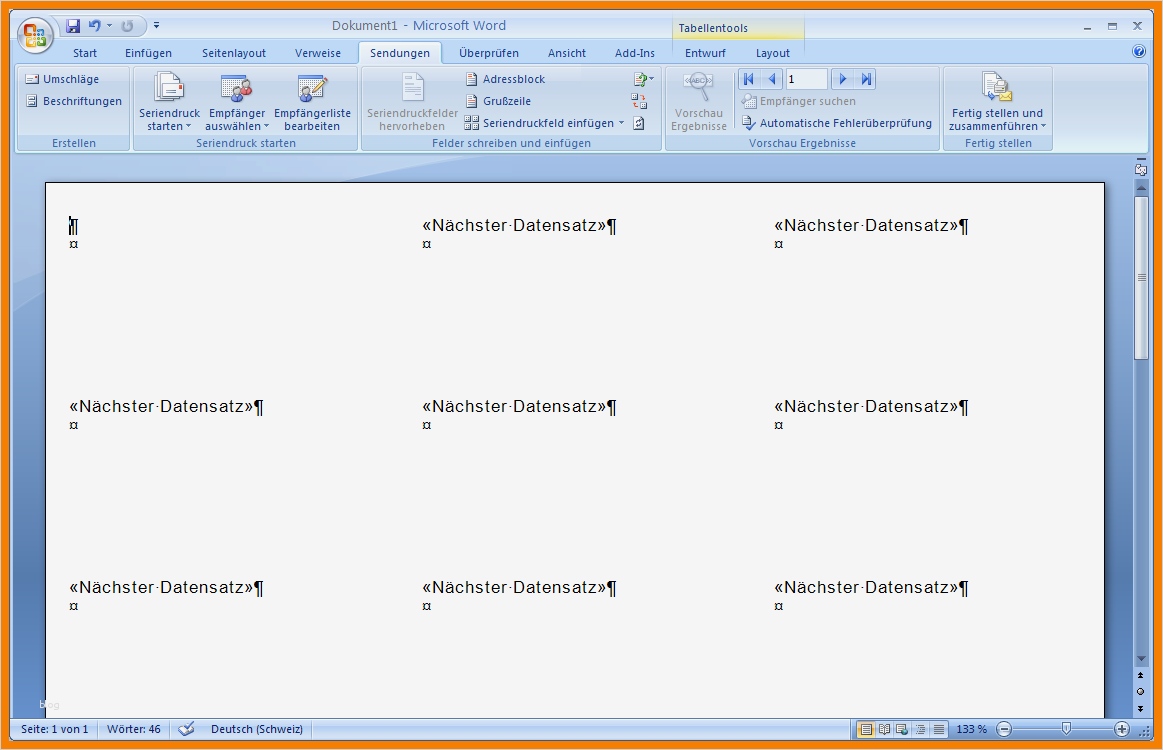
Task: Toggle Seriendruckfelder hervorheben
Action: [411, 100]
